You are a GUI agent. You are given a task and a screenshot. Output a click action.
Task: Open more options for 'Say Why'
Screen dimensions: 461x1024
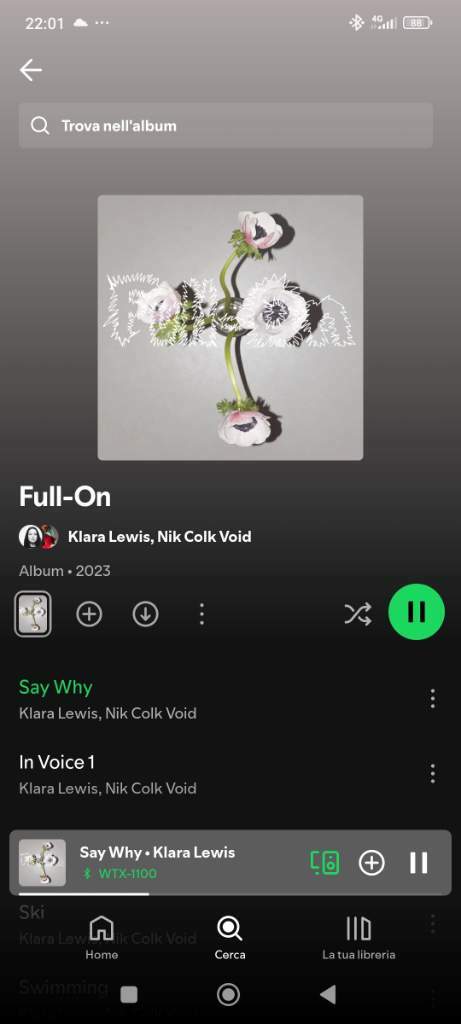[x=432, y=699]
